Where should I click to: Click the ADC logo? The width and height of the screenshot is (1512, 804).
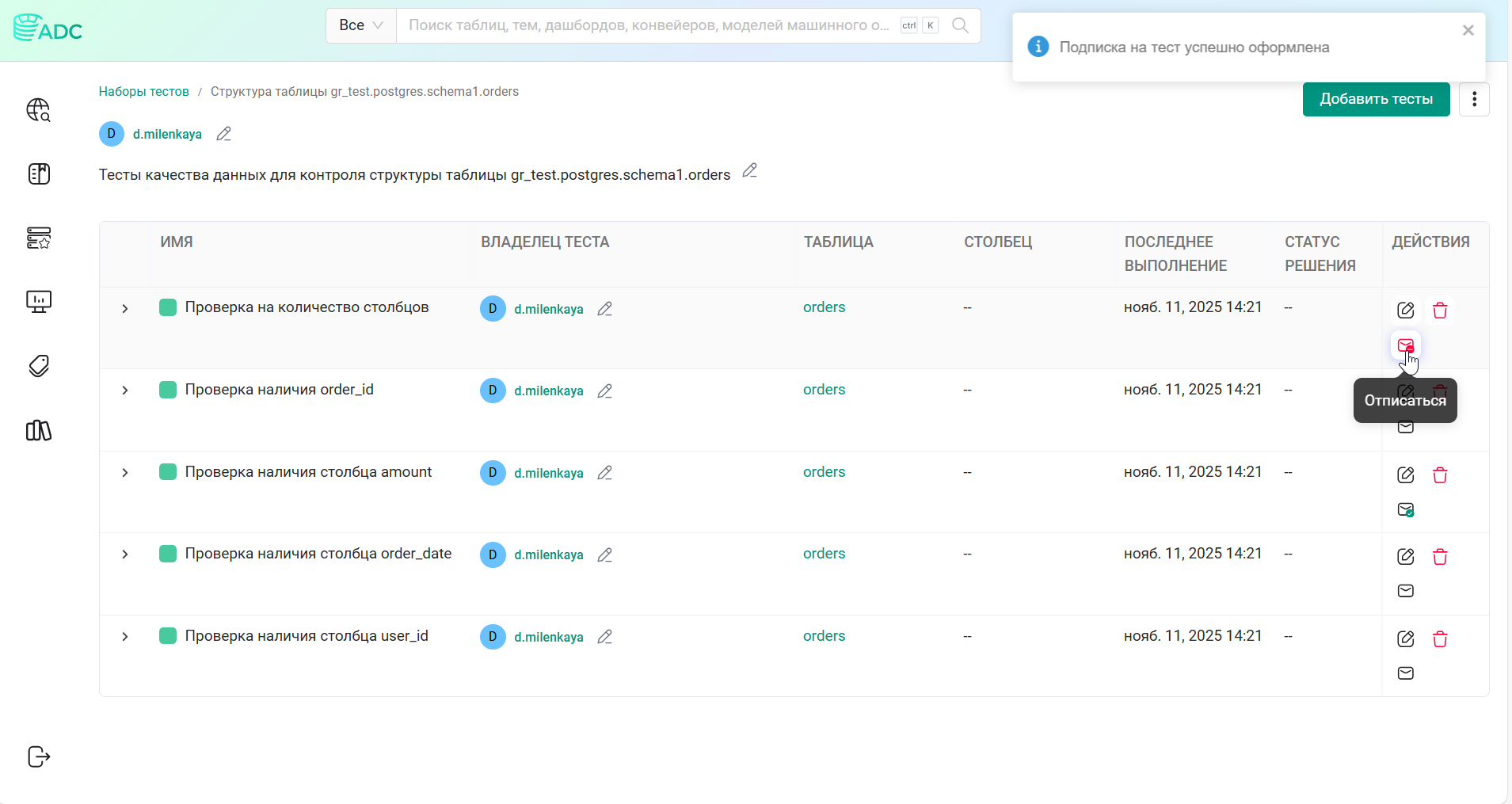[x=48, y=29]
